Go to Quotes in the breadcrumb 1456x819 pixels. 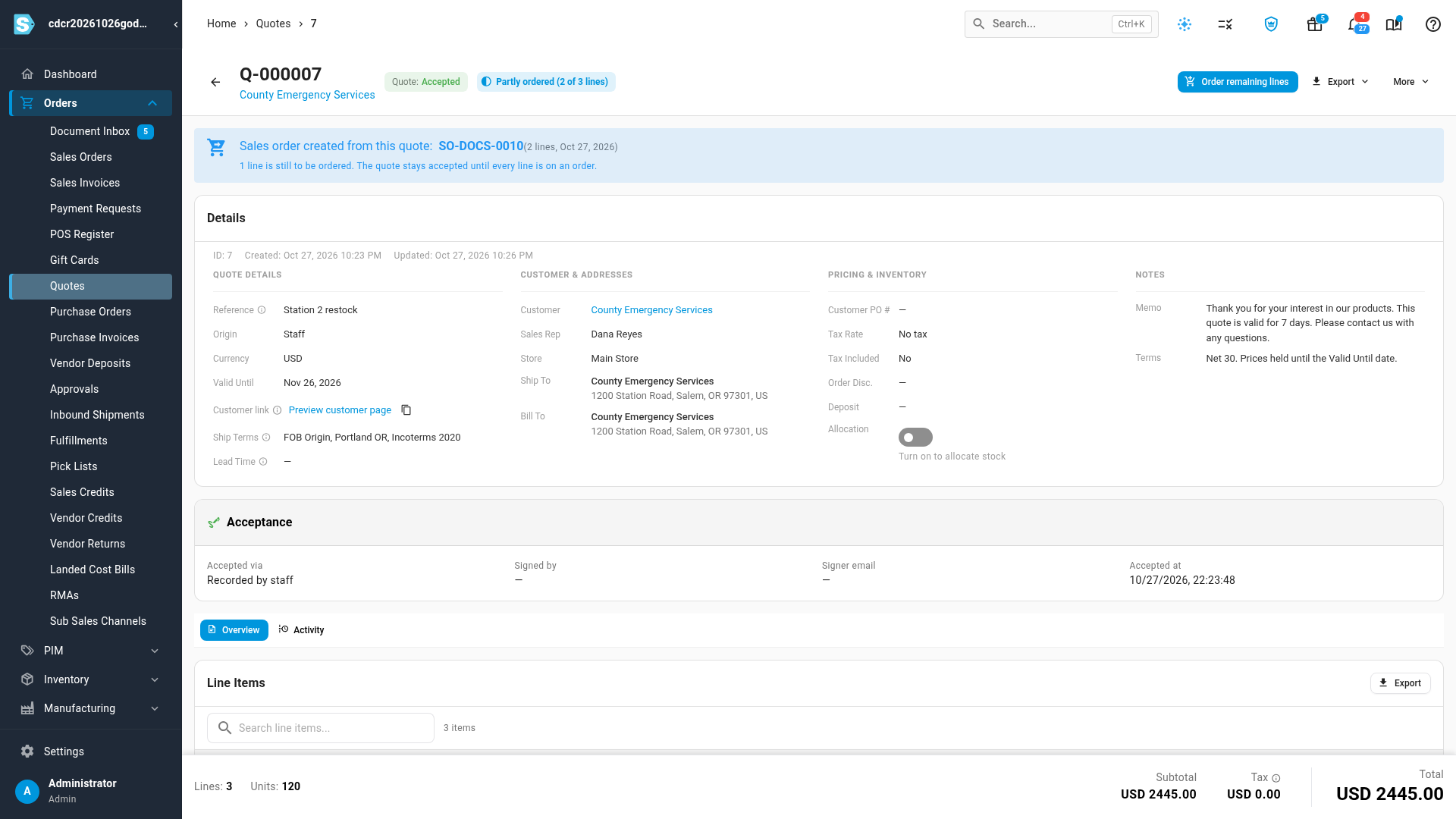point(273,24)
